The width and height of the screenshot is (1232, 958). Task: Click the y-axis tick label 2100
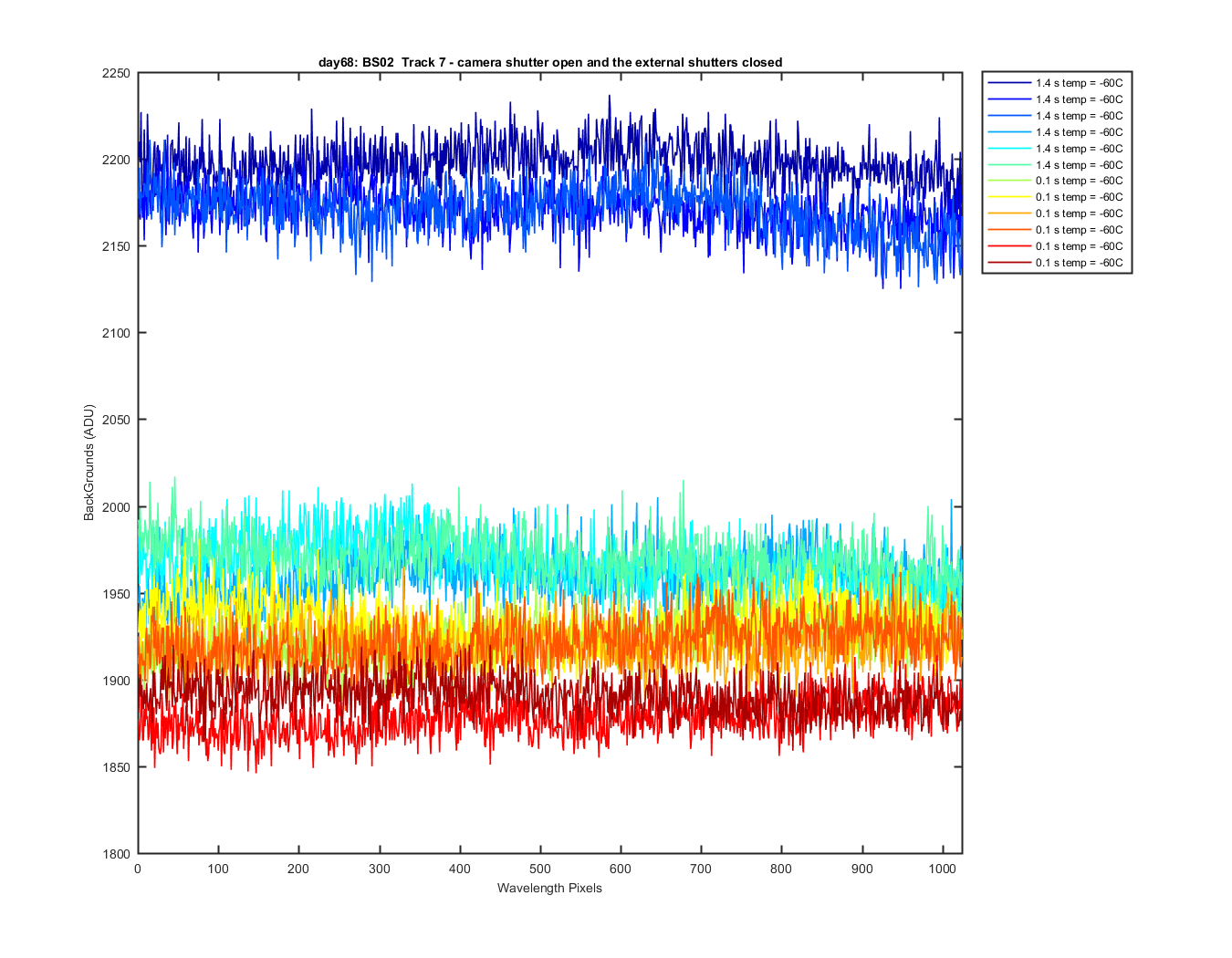tap(115, 333)
